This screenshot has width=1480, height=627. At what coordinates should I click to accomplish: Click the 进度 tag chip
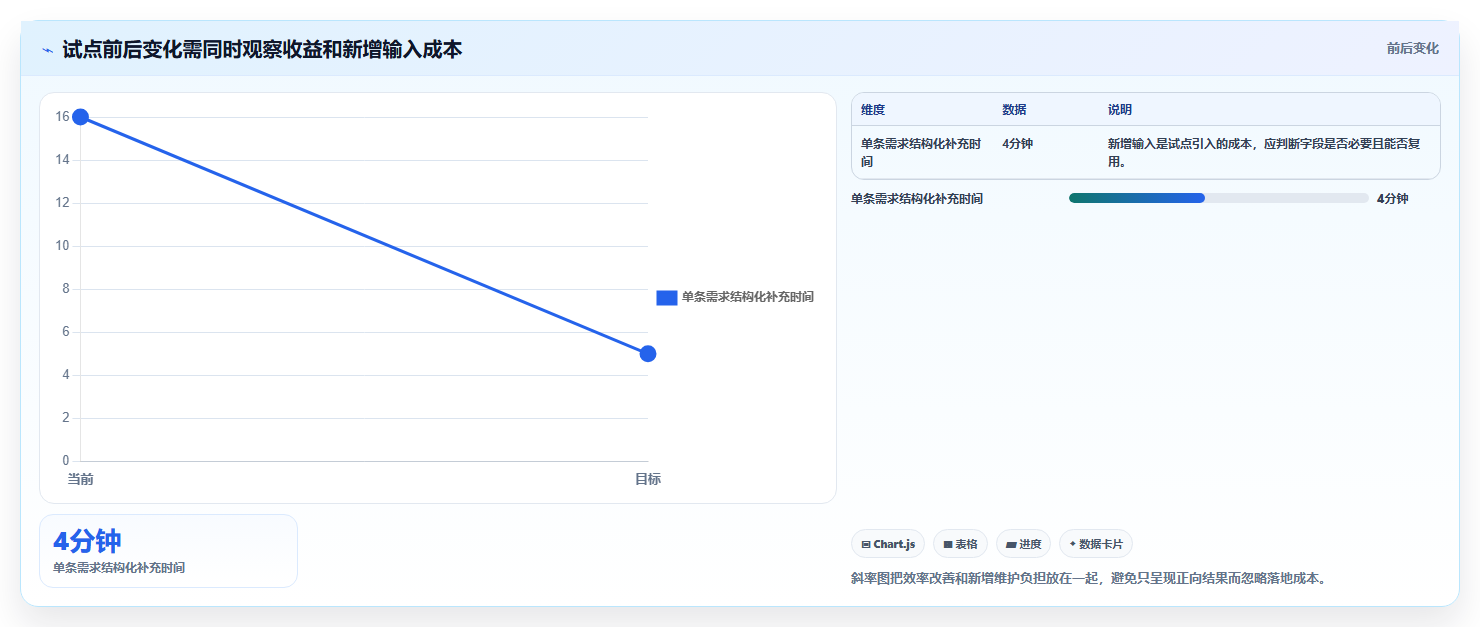[1023, 544]
